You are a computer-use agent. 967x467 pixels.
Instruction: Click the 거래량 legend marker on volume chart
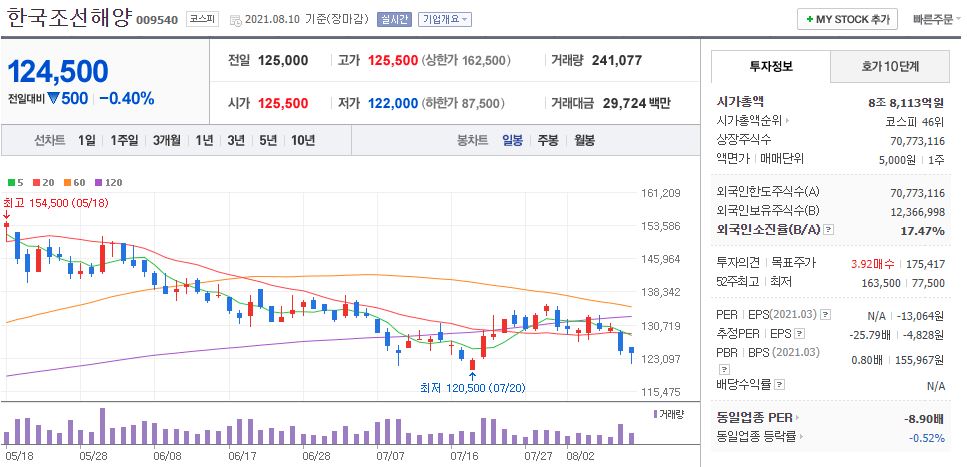(x=655, y=414)
